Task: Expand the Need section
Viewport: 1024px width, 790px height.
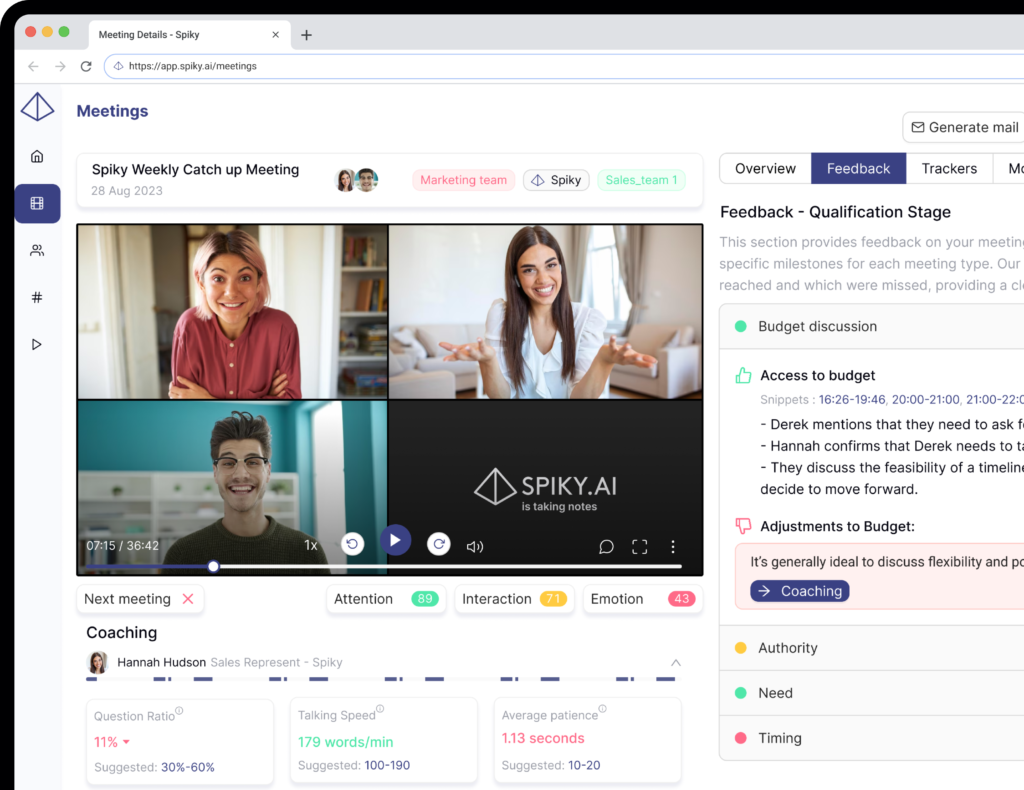Action: [x=872, y=693]
